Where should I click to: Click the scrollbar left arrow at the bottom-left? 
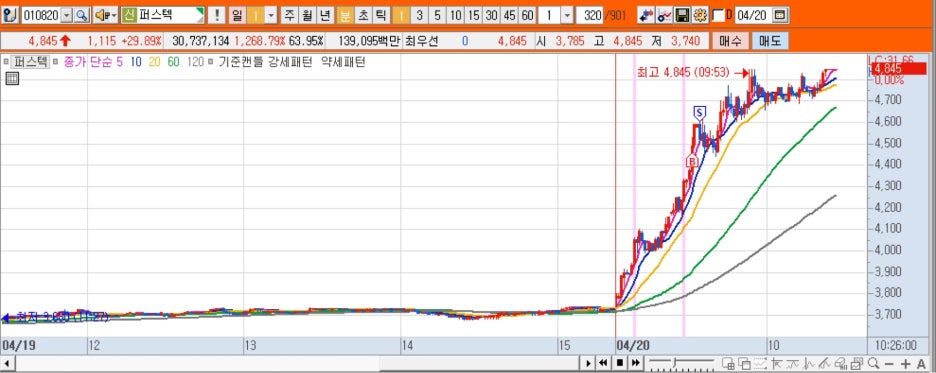click(x=7, y=363)
